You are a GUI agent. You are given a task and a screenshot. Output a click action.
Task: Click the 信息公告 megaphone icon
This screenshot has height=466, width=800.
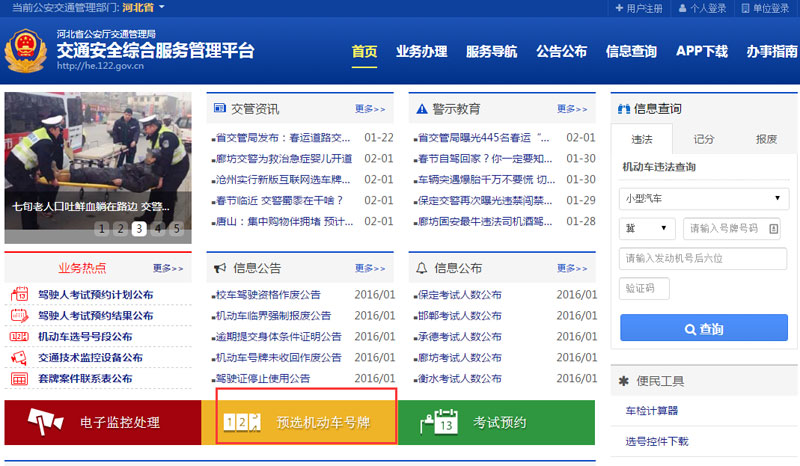(220, 268)
